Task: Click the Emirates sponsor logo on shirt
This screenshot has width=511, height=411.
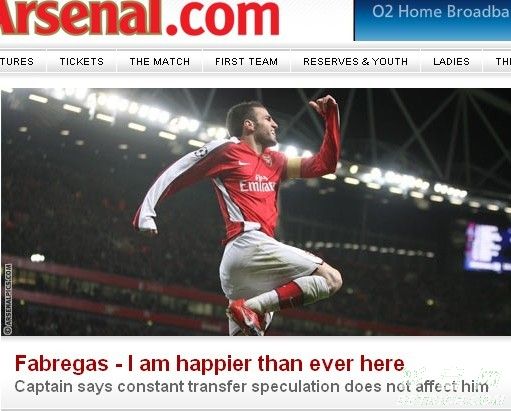Action: coord(257,183)
